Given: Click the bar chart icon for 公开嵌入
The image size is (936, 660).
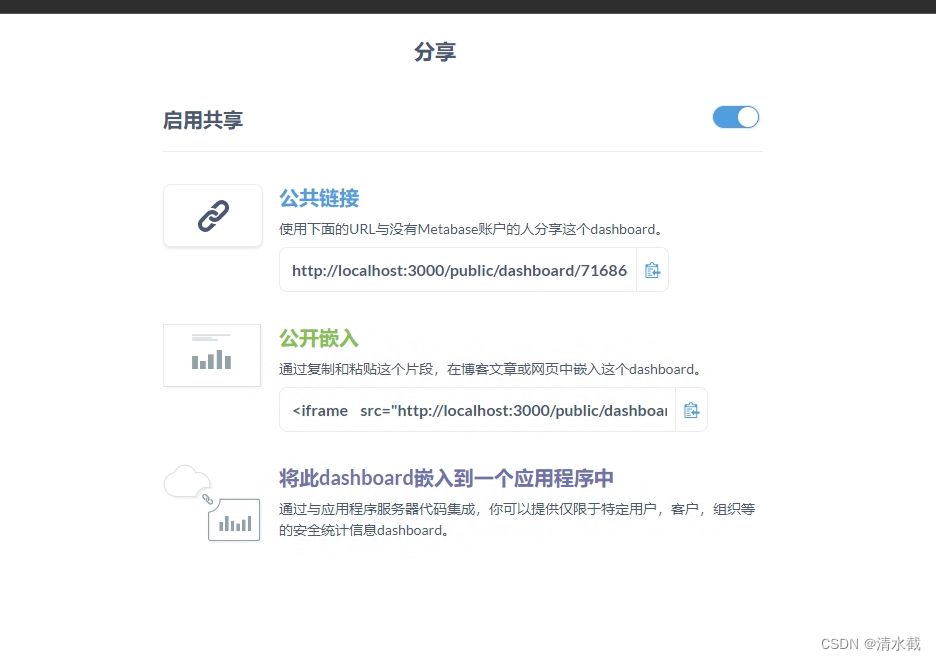Looking at the screenshot, I should (x=212, y=355).
